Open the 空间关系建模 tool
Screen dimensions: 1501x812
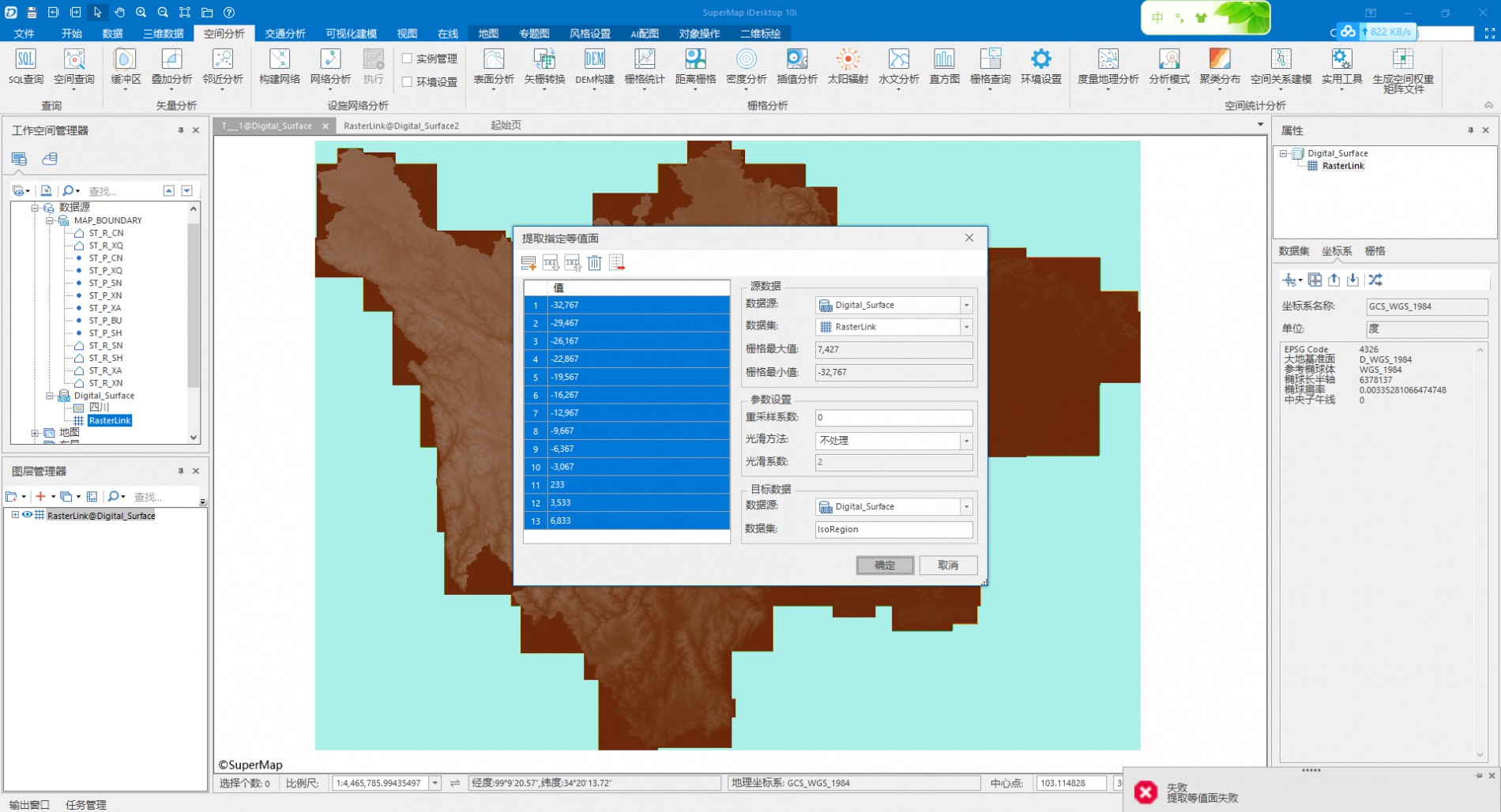tap(1281, 67)
